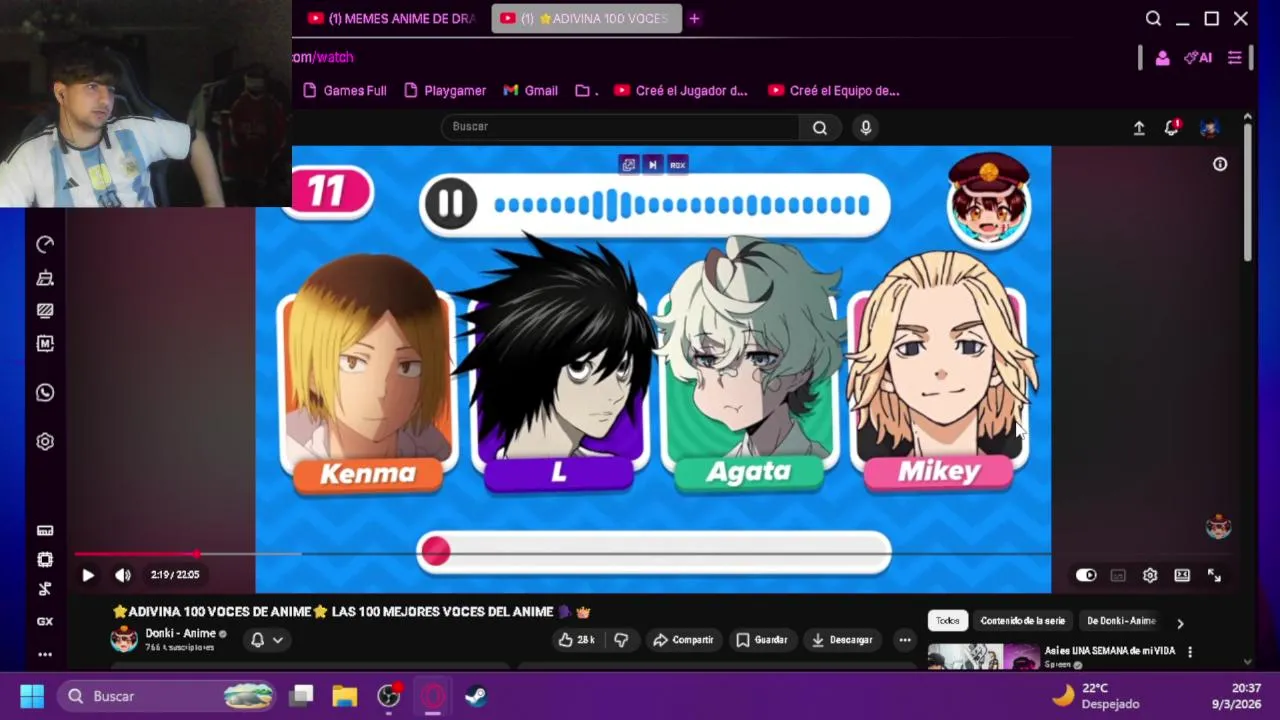Mute the video volume speaker
The width and height of the screenshot is (1280, 720).
tap(122, 575)
